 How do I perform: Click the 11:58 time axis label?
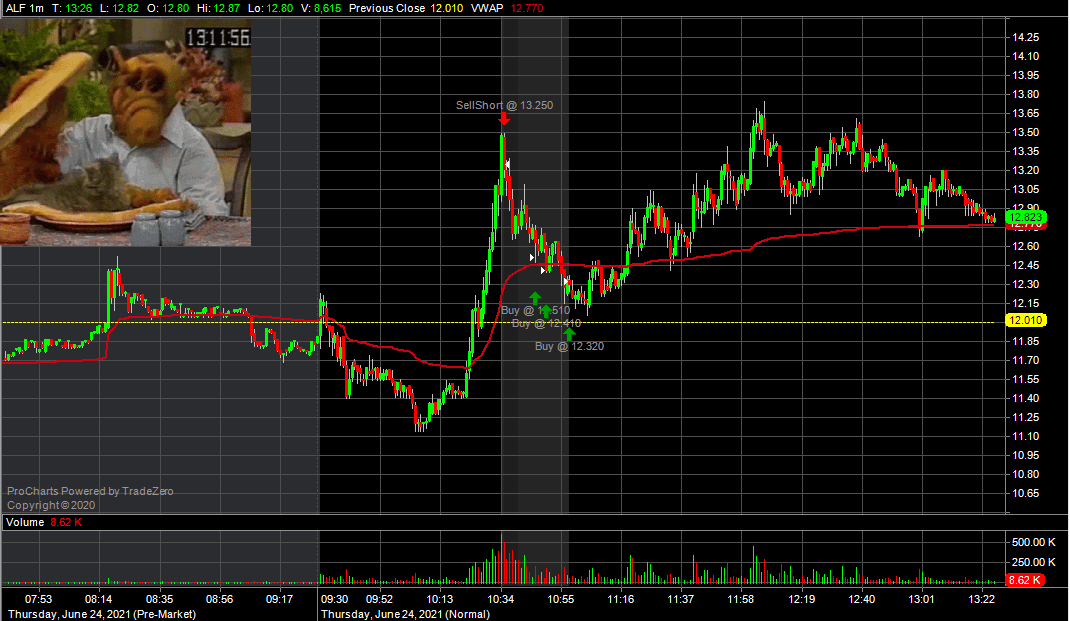tap(740, 599)
